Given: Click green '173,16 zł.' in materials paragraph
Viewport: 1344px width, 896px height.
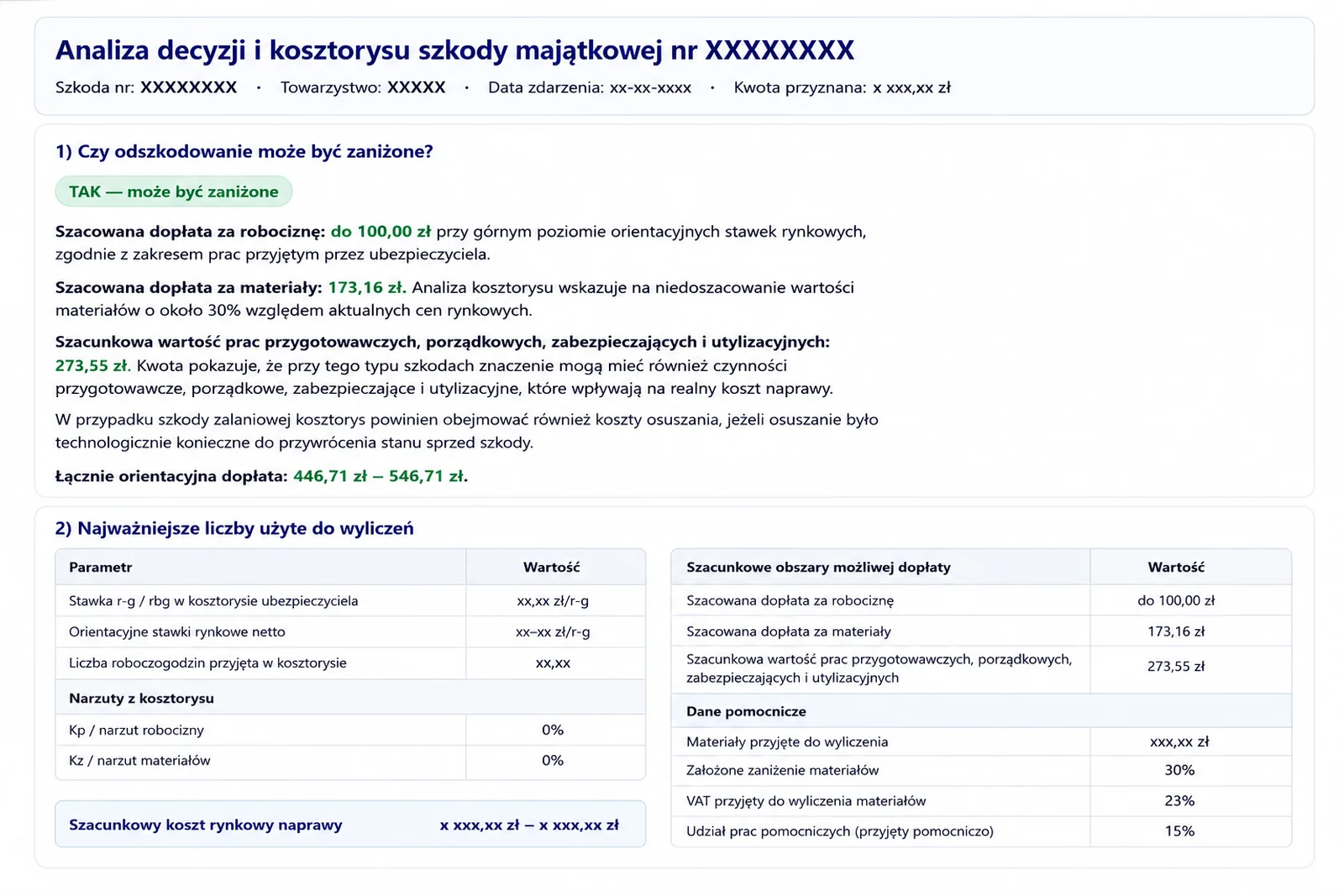Looking at the screenshot, I should pos(367,287).
